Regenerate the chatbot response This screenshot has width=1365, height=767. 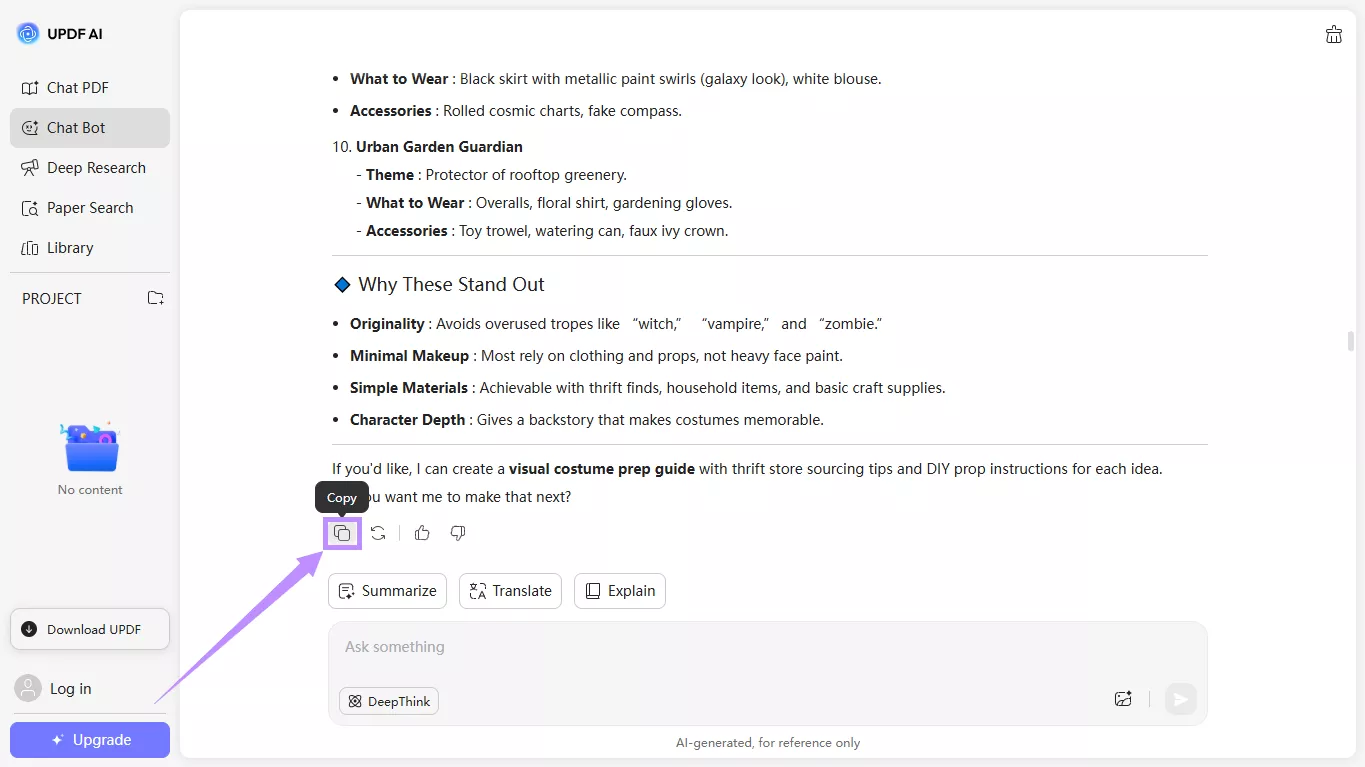click(x=378, y=533)
